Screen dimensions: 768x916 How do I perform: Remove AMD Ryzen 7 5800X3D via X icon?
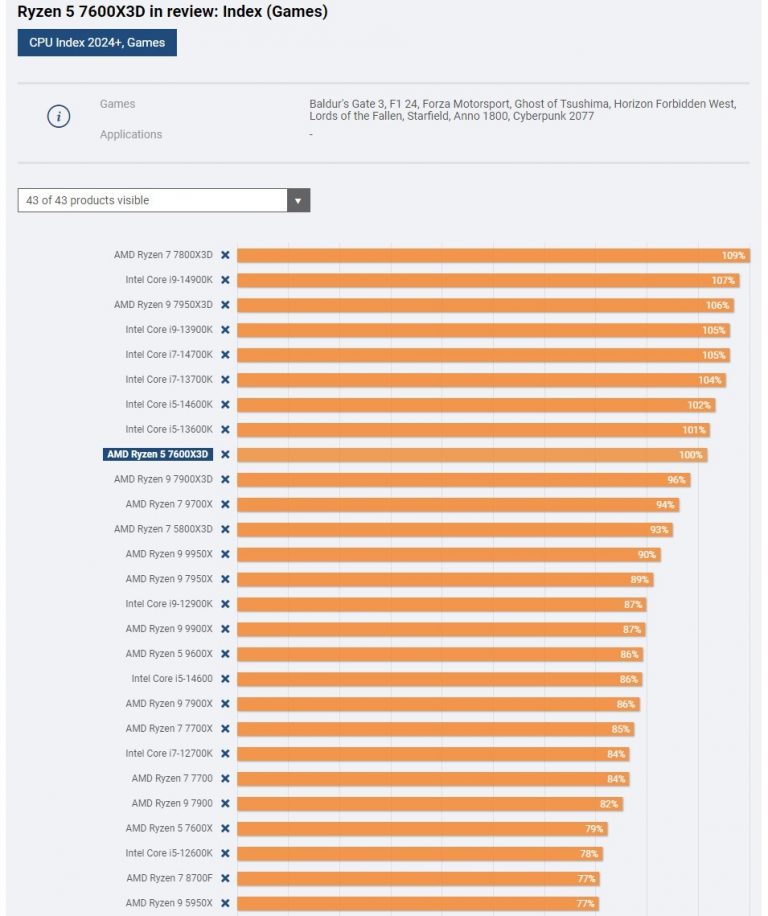click(225, 529)
